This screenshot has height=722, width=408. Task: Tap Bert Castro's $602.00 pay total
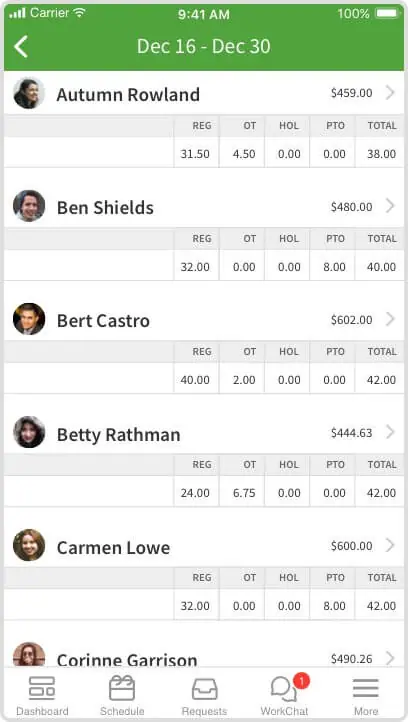(351, 320)
